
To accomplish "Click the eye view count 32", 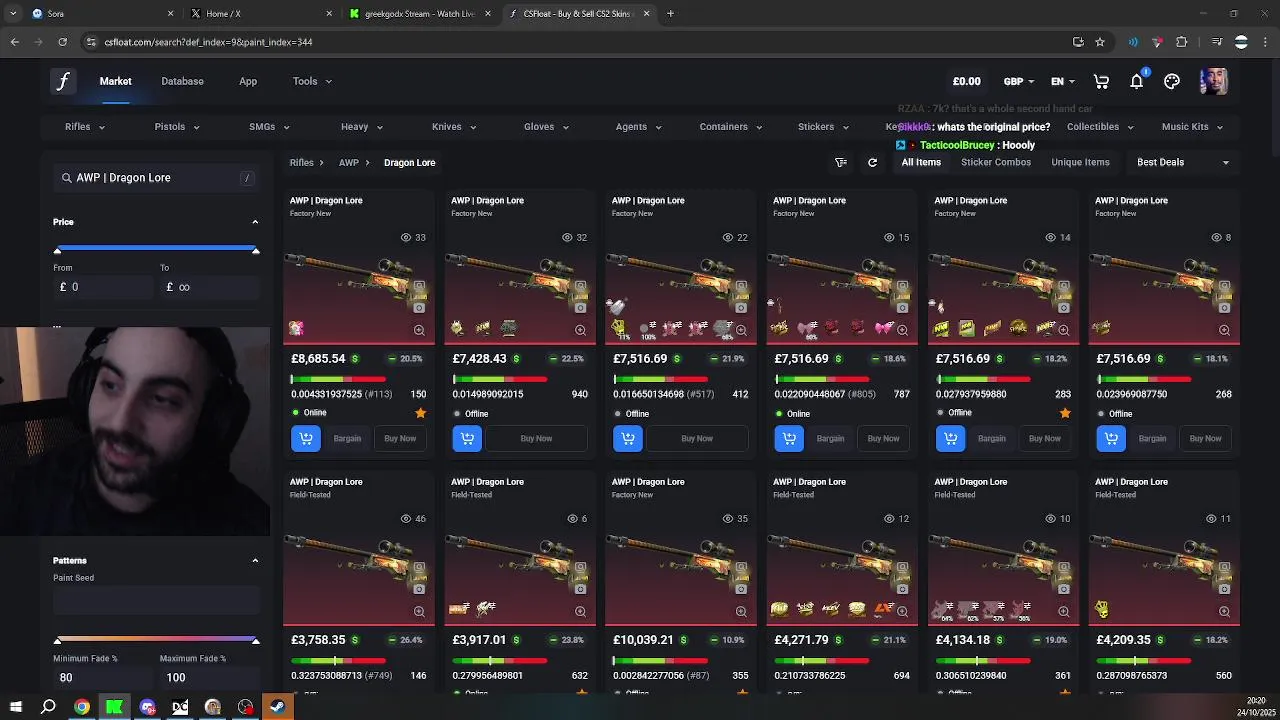I will [574, 237].
